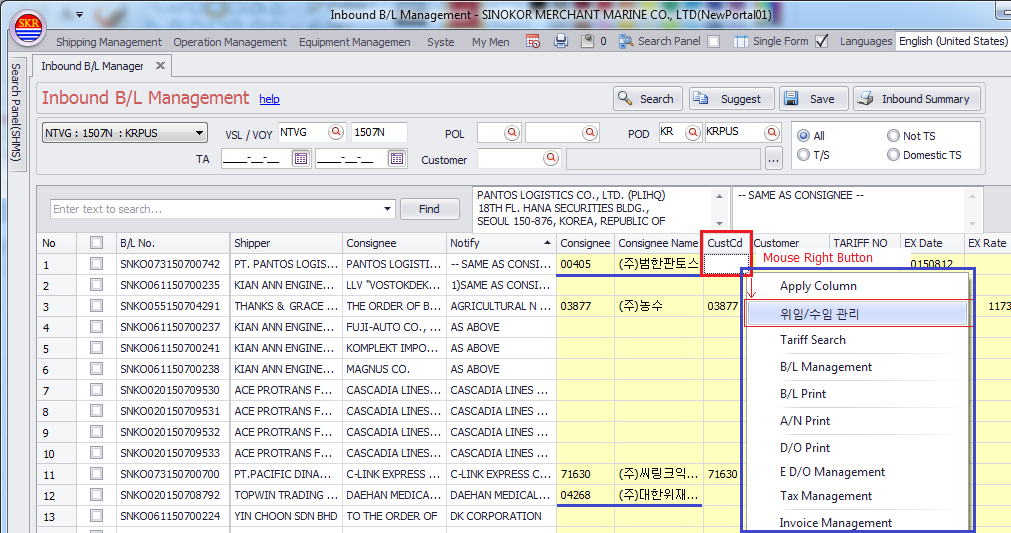Open the Shipping Management menu
This screenshot has height=533, width=1011.
click(x=108, y=42)
